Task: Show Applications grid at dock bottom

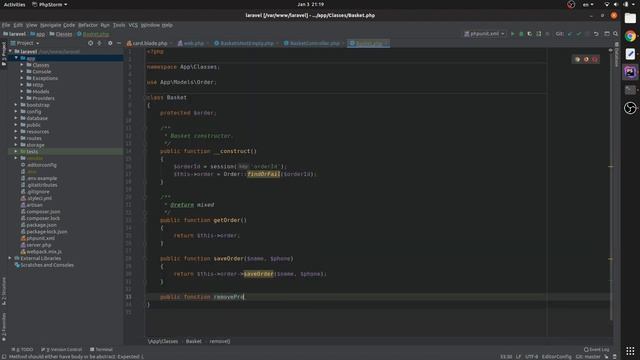Action: point(630,351)
